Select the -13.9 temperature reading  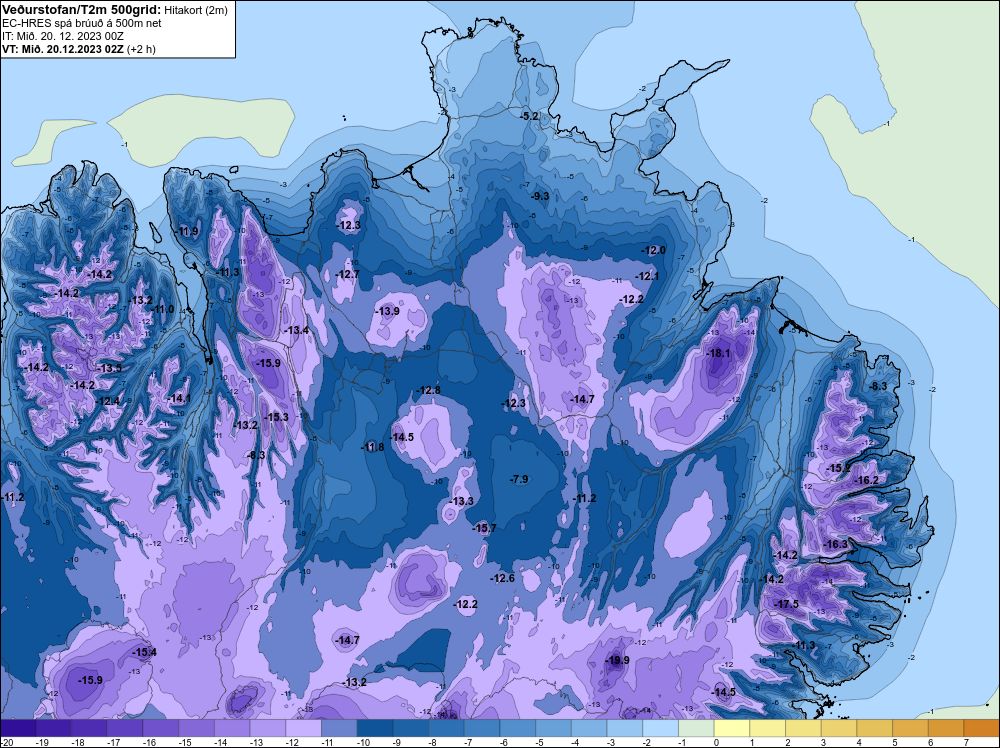pyautogui.click(x=387, y=311)
